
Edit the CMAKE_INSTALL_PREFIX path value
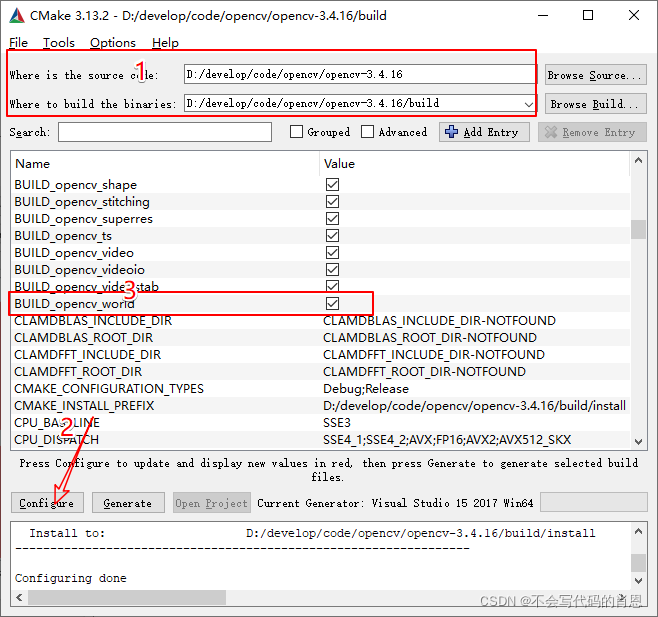(x=474, y=405)
